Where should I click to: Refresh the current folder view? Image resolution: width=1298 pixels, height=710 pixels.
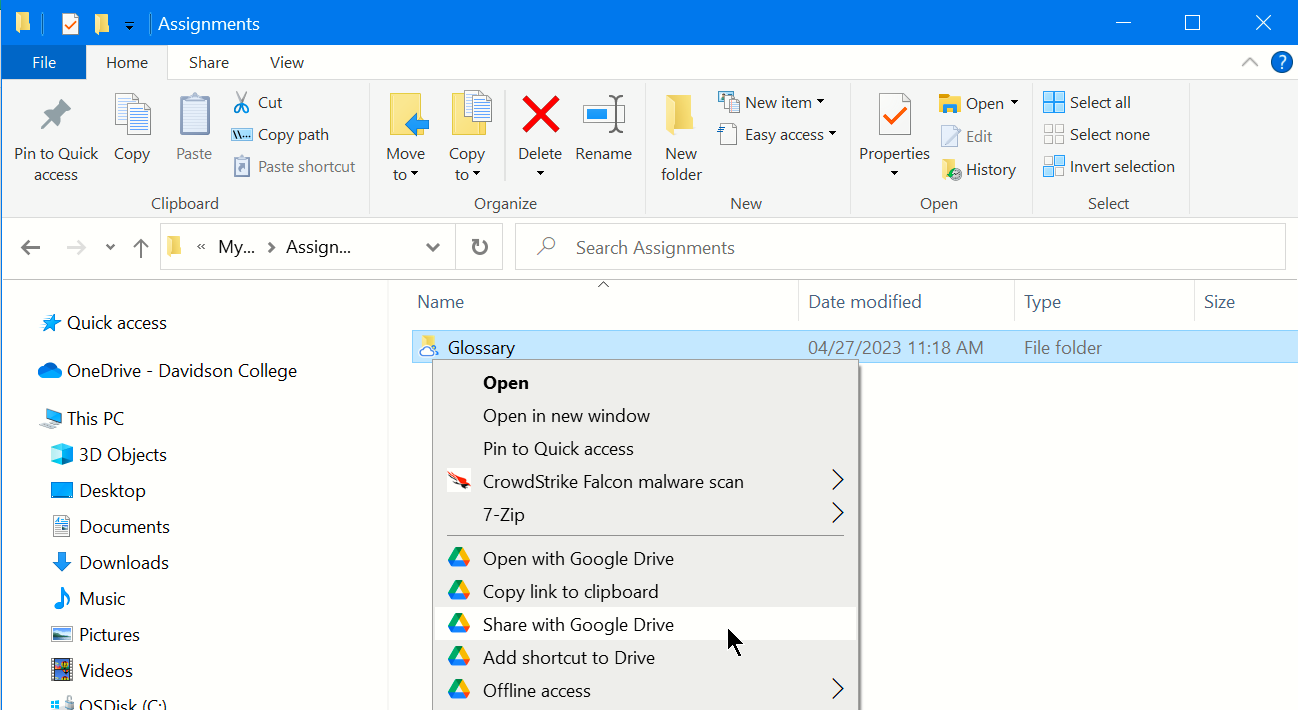pyautogui.click(x=480, y=247)
